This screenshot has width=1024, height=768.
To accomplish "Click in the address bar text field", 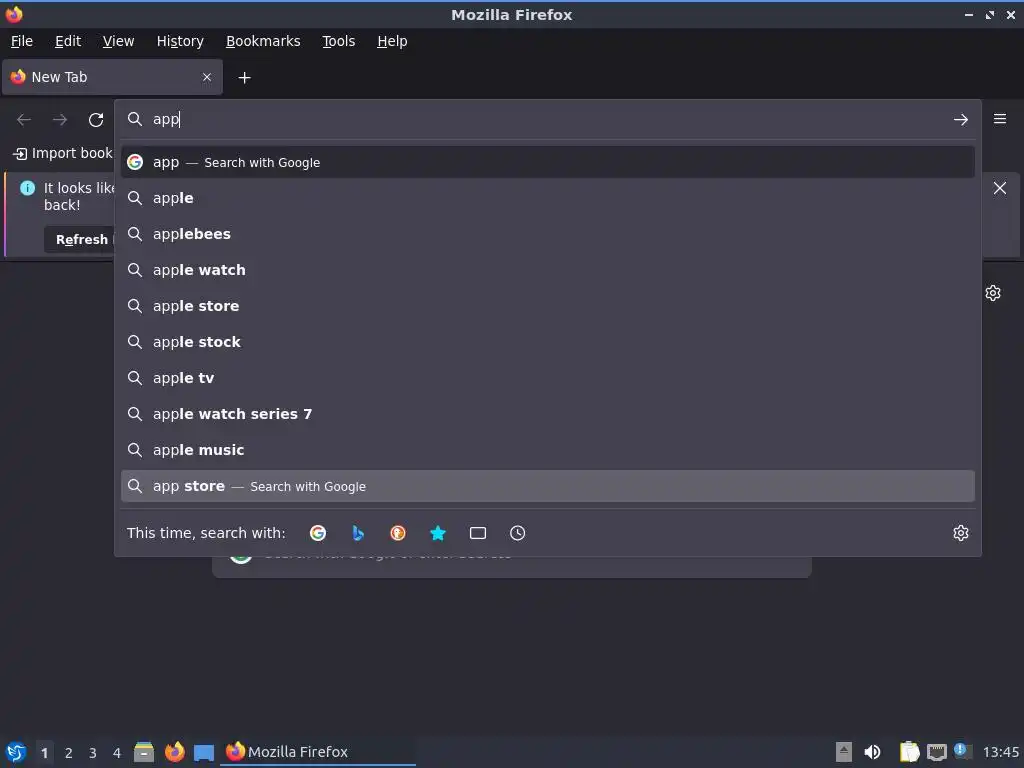I will 547,120.
